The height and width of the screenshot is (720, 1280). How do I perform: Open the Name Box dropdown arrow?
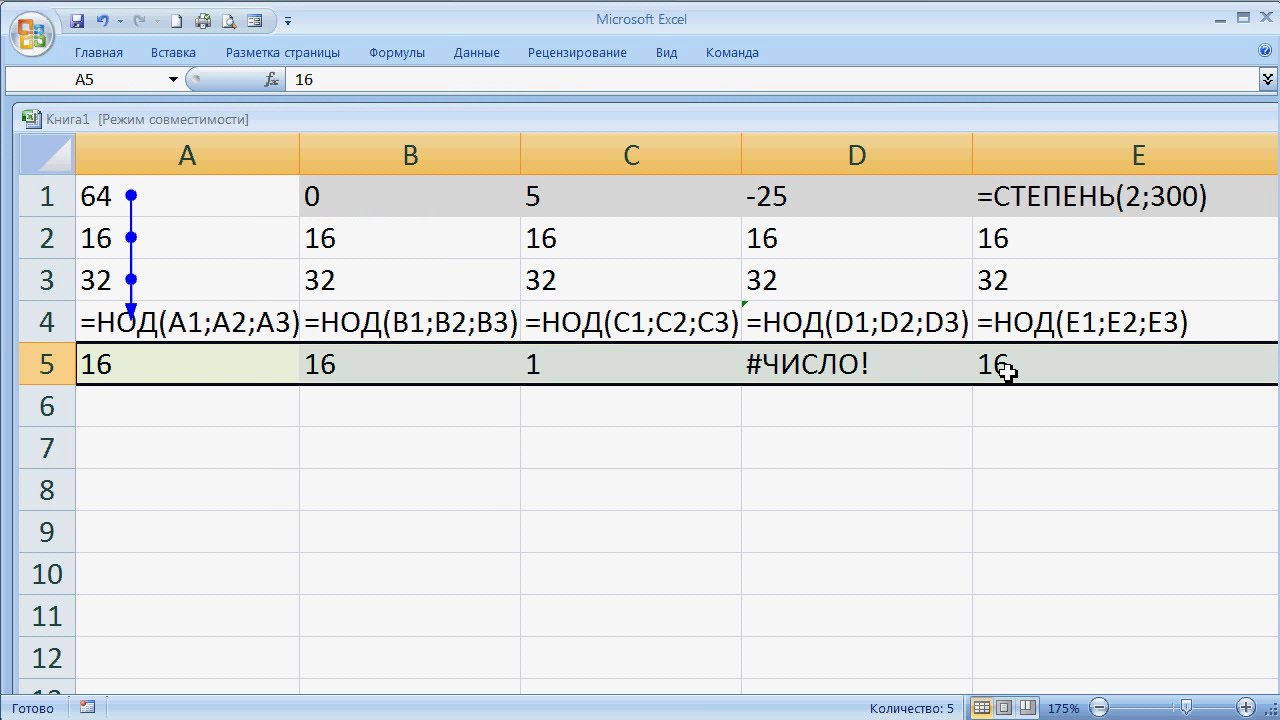click(173, 79)
